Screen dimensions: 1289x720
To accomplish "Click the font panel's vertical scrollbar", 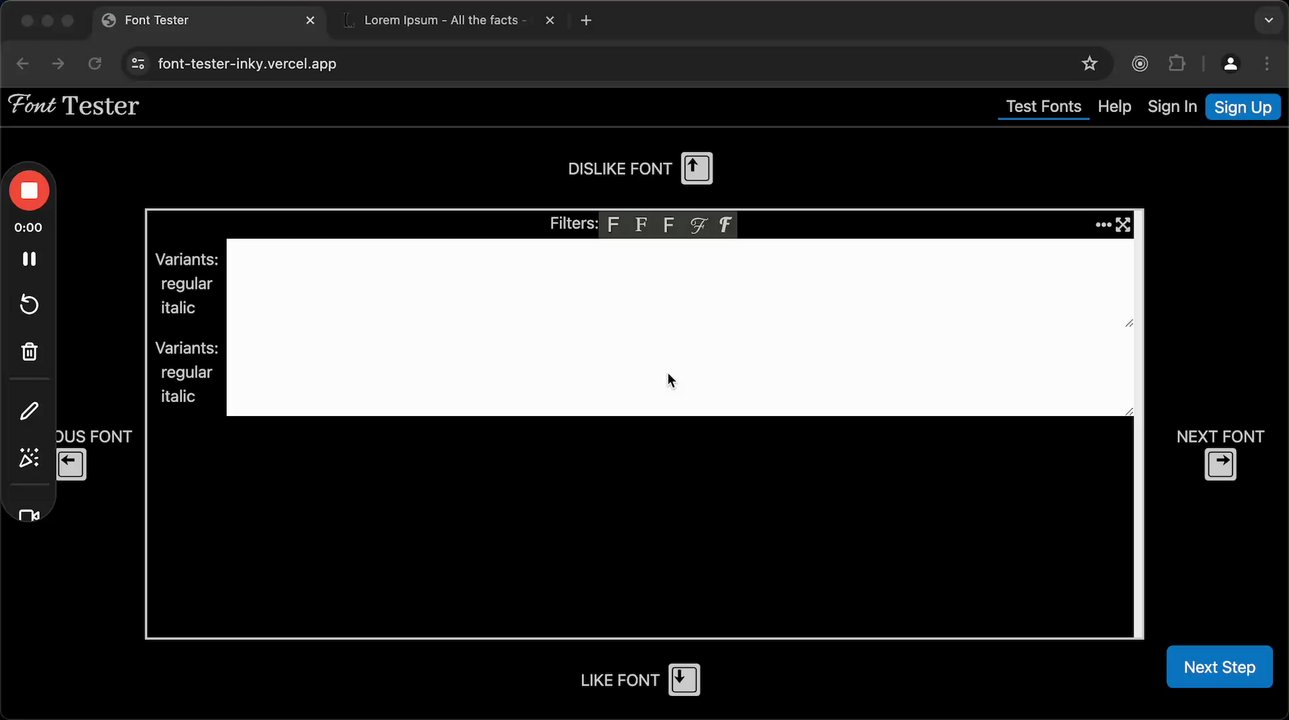I will [x=1138, y=424].
